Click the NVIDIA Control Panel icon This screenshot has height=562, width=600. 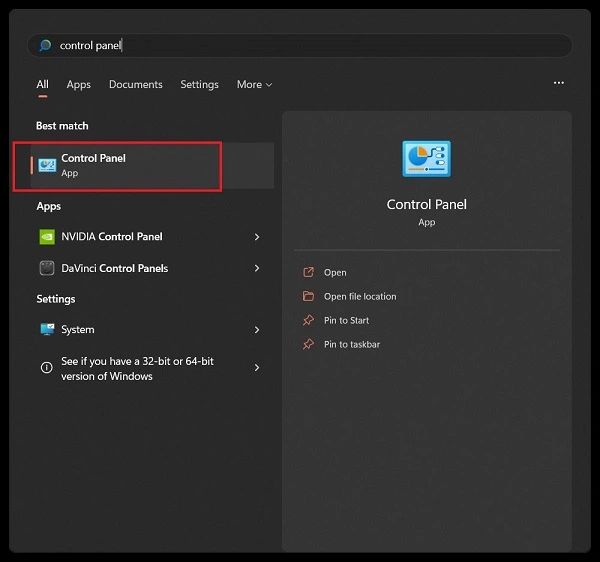pyautogui.click(x=47, y=236)
